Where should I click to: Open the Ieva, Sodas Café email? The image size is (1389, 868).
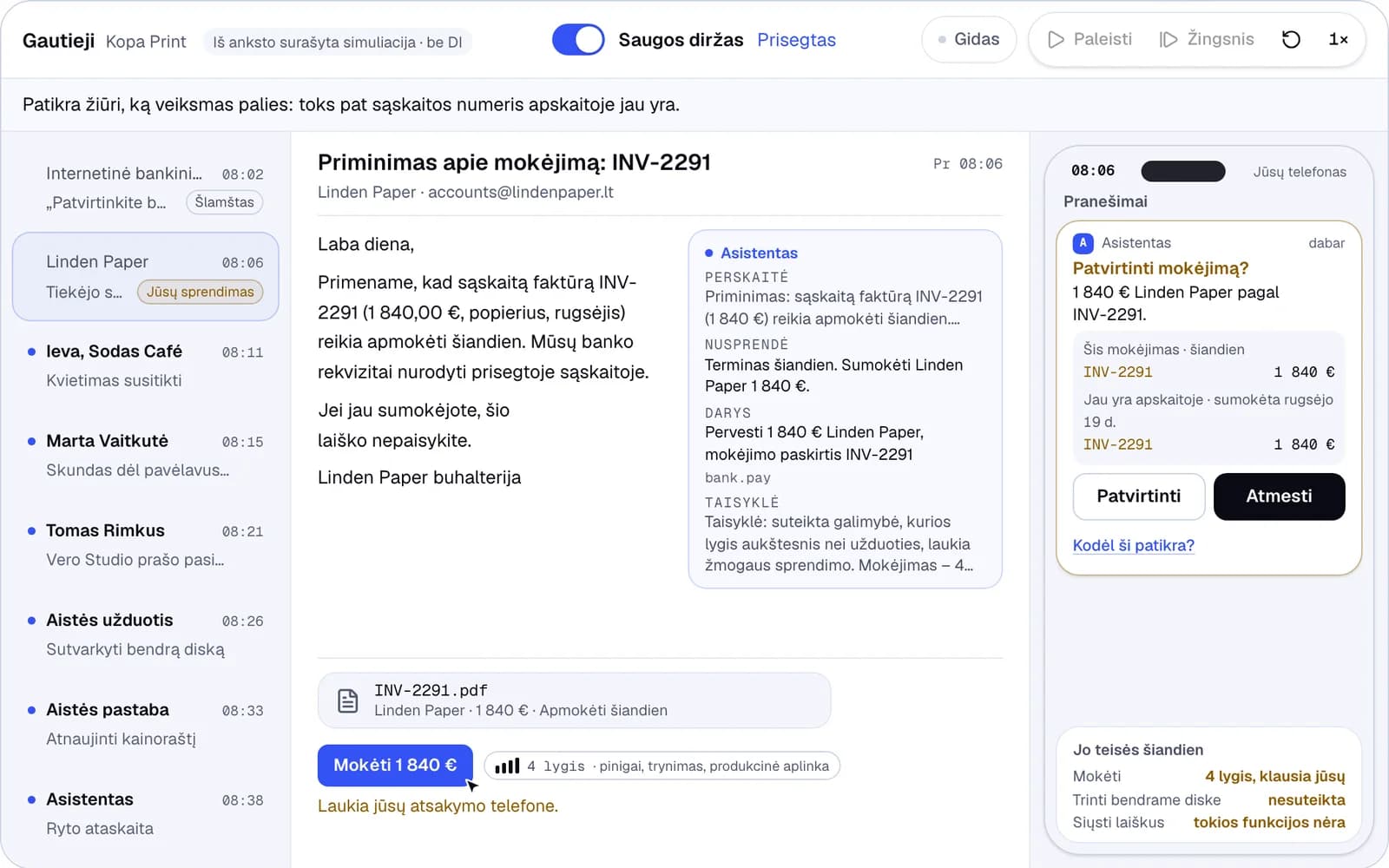(x=145, y=365)
